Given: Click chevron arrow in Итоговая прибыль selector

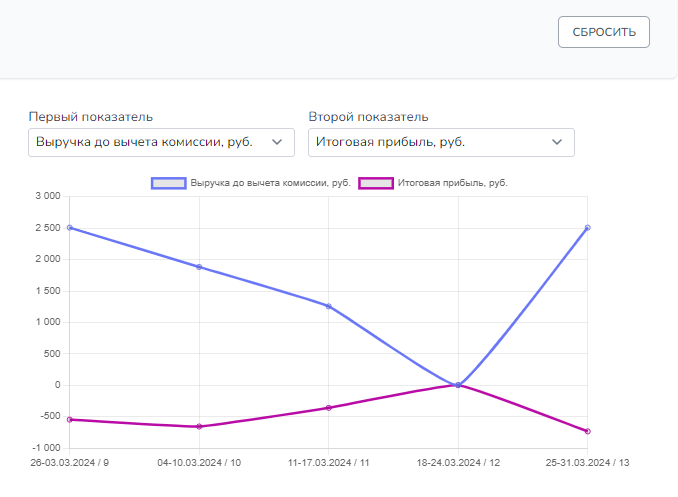Looking at the screenshot, I should (557, 142).
